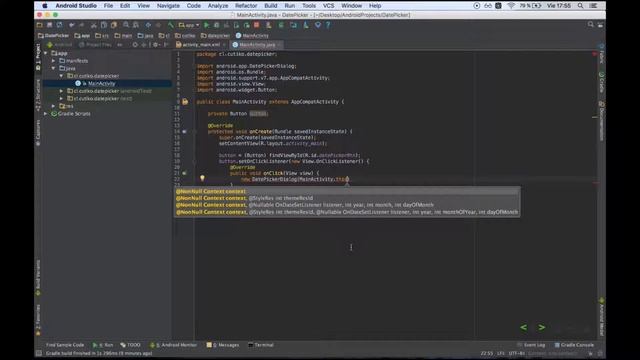Click the Cut scissors icon
The image size is (640, 360).
pyautogui.click(x=94, y=25)
